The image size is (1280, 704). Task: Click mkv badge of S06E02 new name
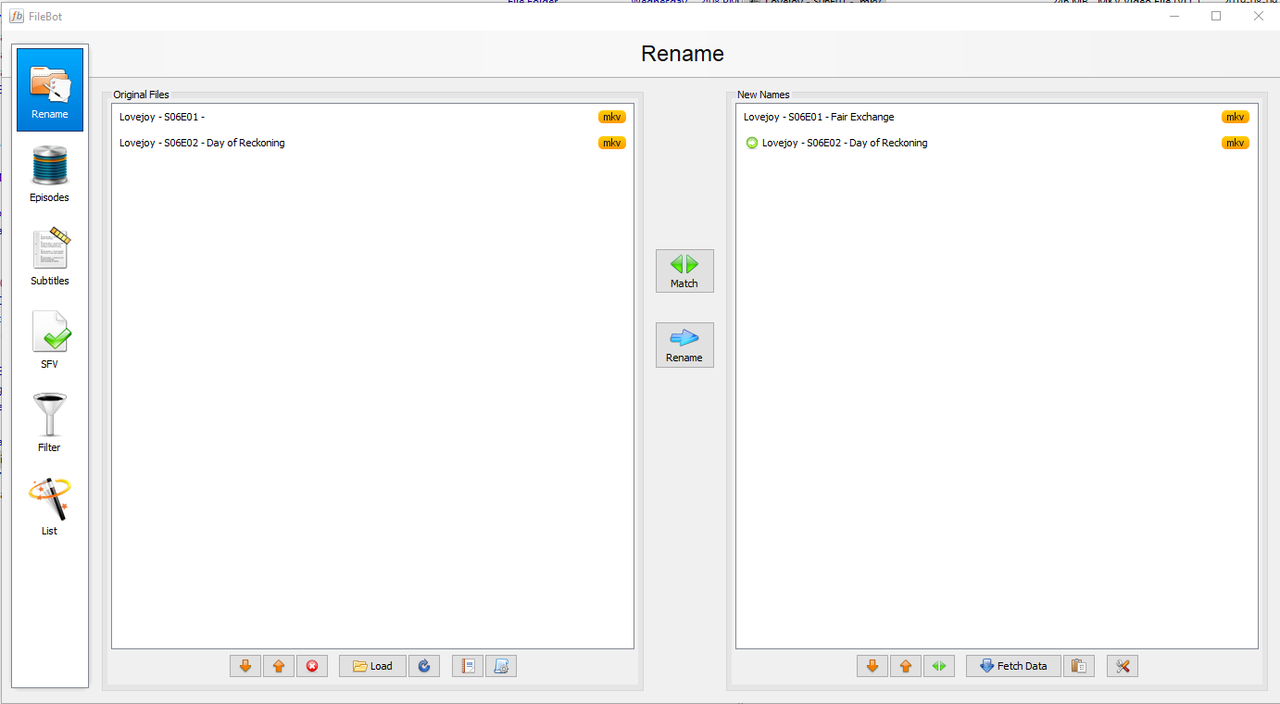click(x=1236, y=143)
